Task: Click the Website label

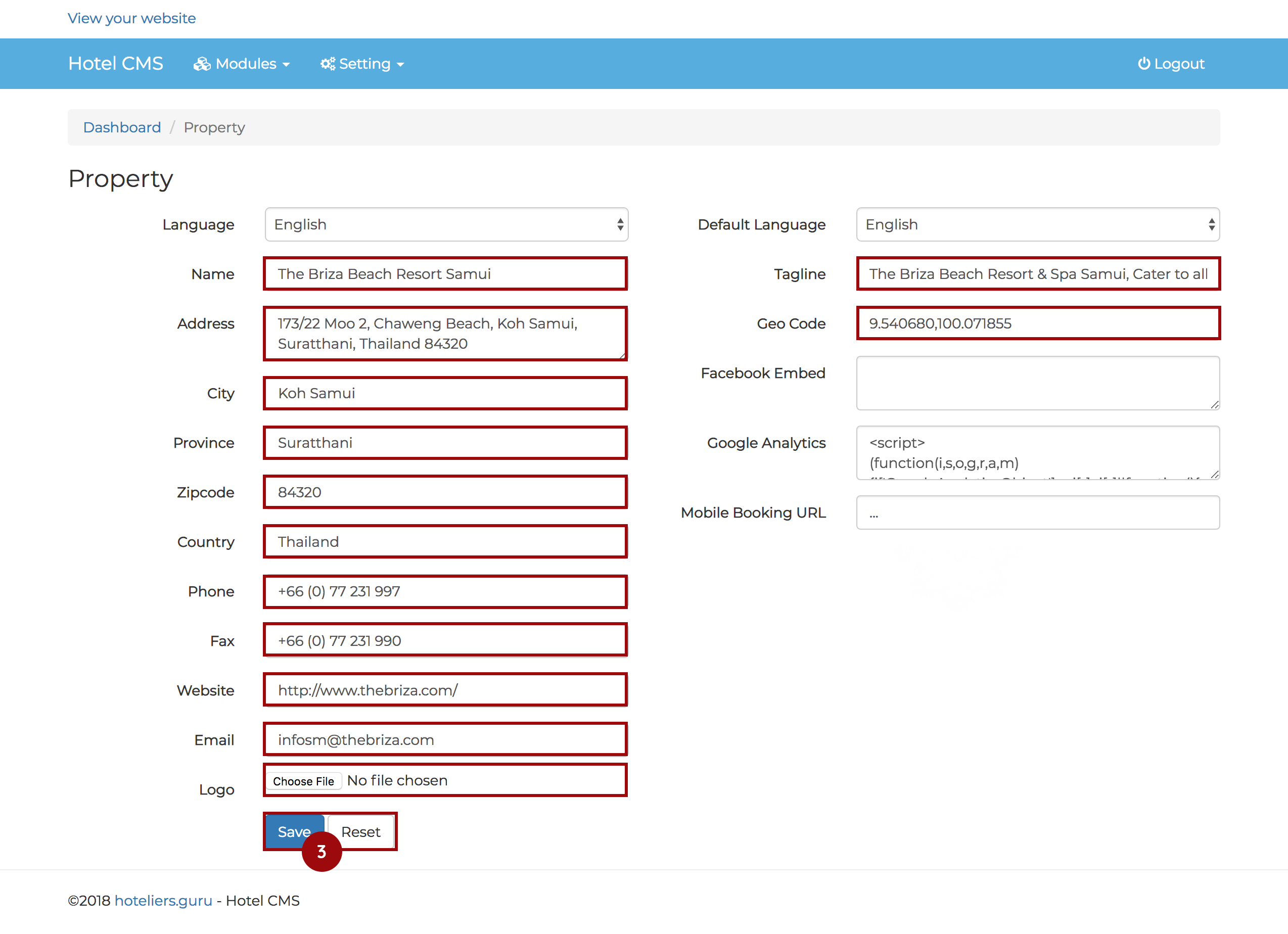Action: click(206, 690)
